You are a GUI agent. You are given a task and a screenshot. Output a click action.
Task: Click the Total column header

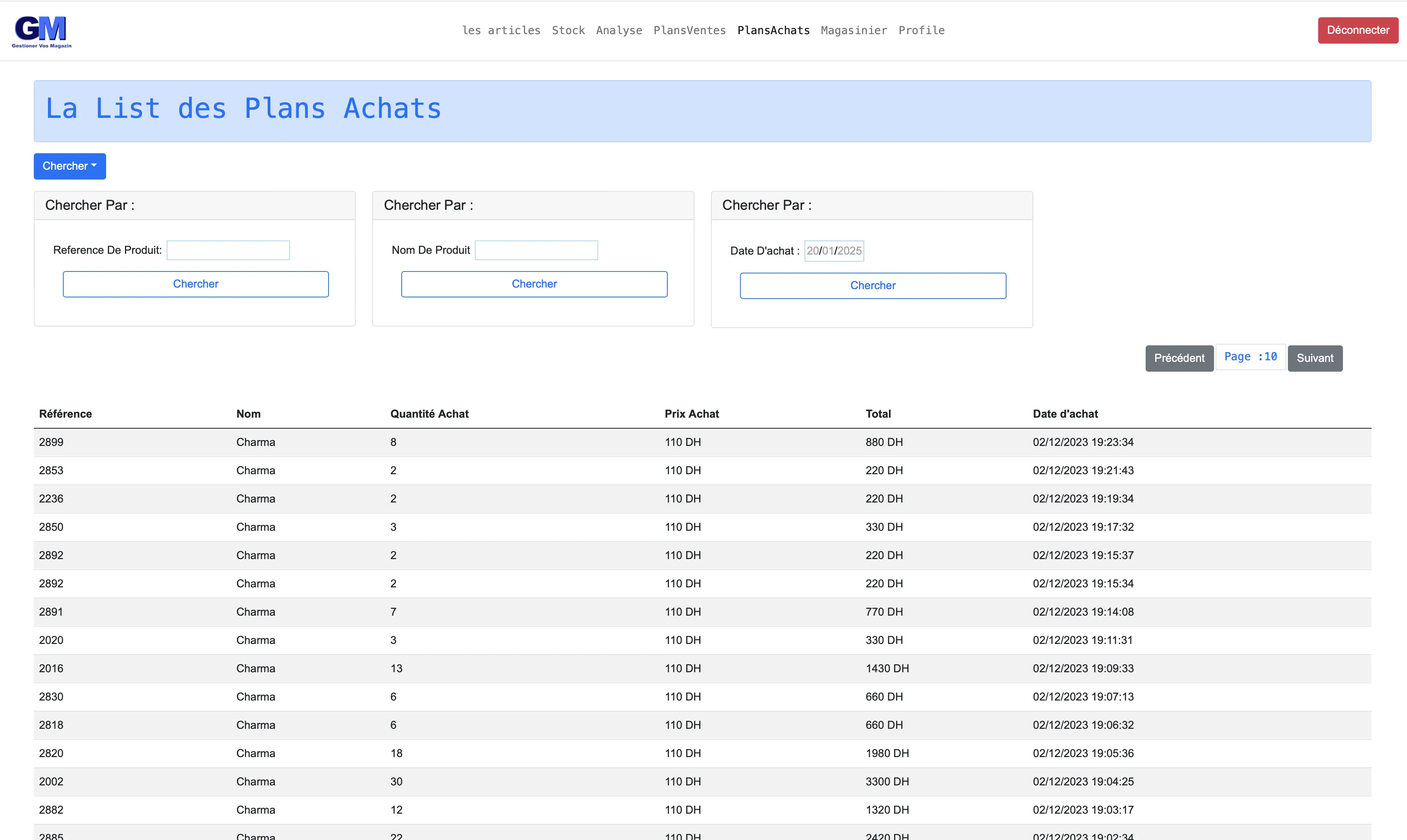point(878,414)
